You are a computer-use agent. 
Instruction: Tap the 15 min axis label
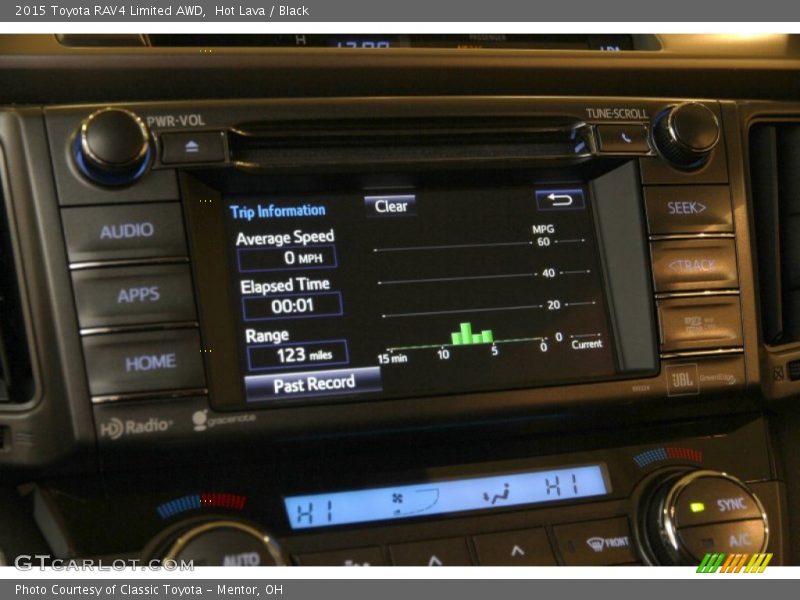[392, 358]
